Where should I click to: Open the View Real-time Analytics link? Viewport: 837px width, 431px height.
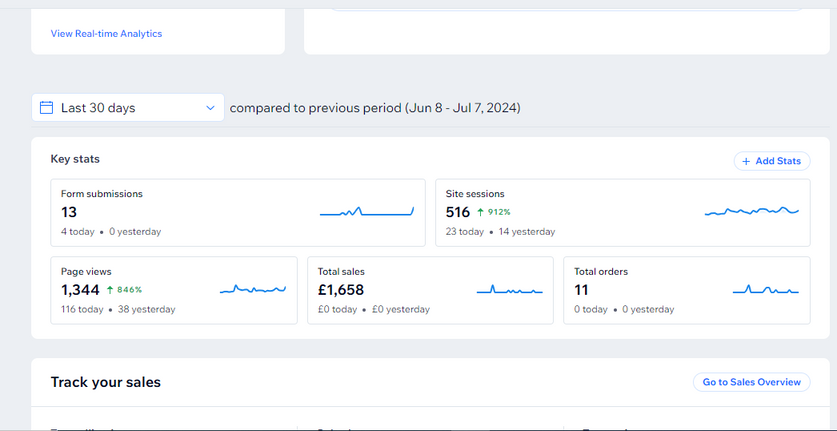[106, 34]
